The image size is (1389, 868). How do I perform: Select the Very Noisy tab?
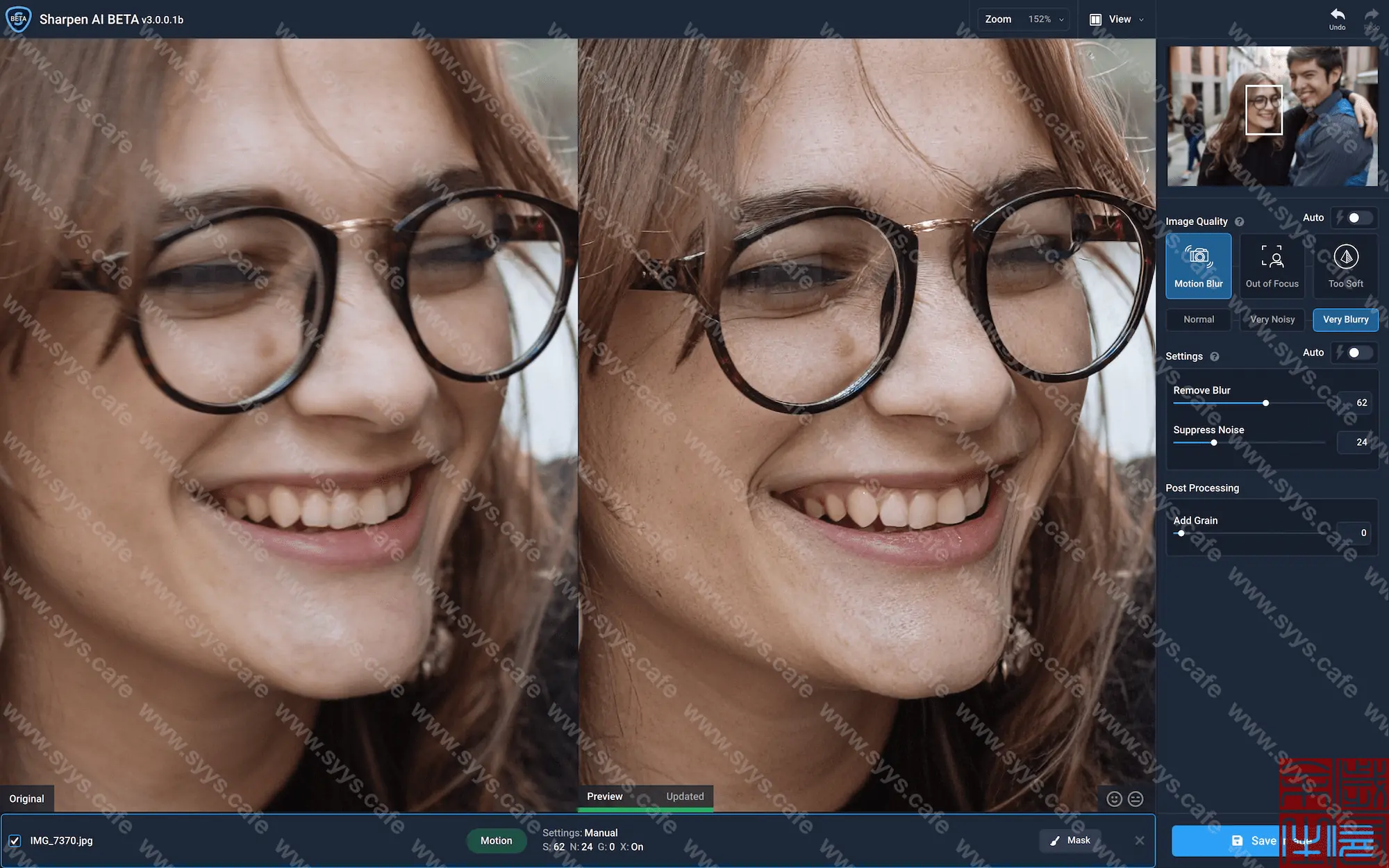tap(1272, 319)
